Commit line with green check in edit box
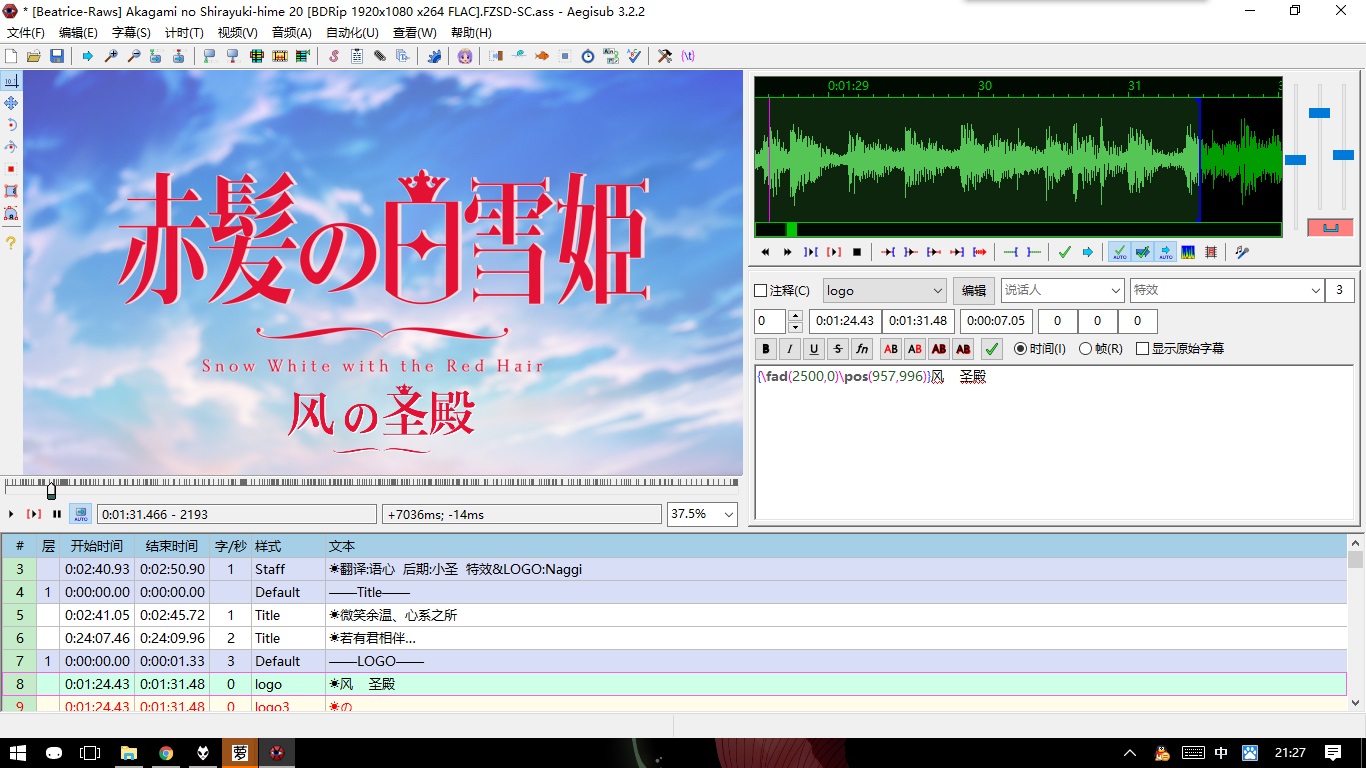 coord(991,349)
